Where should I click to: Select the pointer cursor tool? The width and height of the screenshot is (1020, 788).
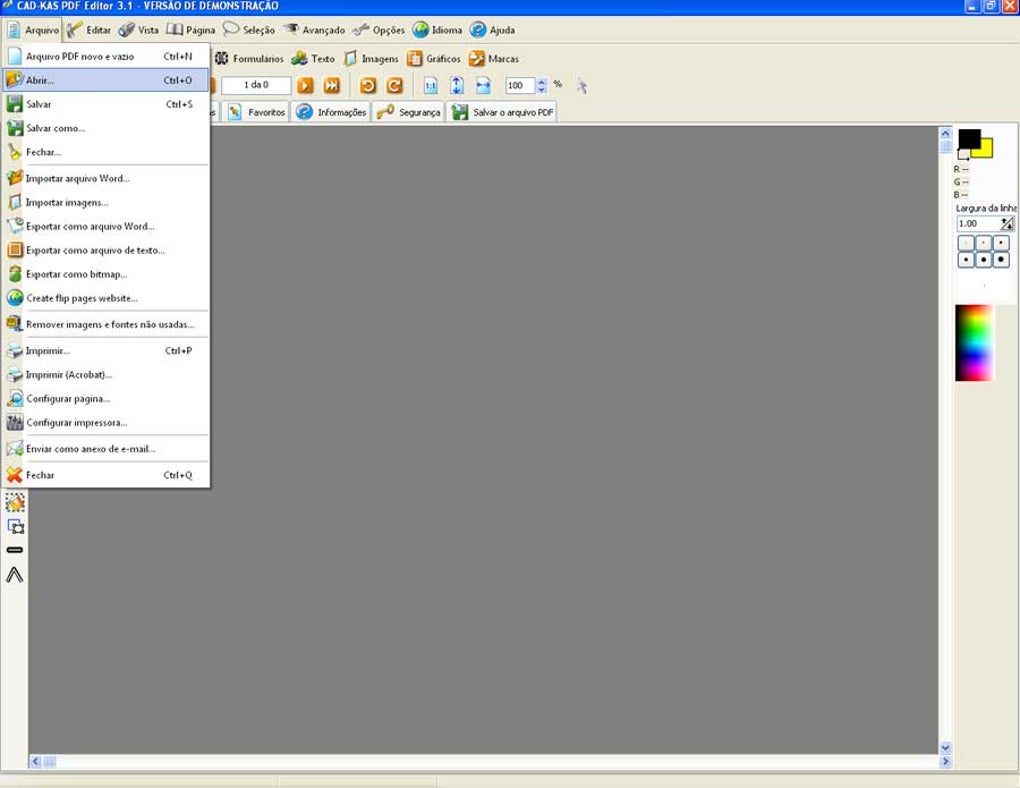pos(582,86)
